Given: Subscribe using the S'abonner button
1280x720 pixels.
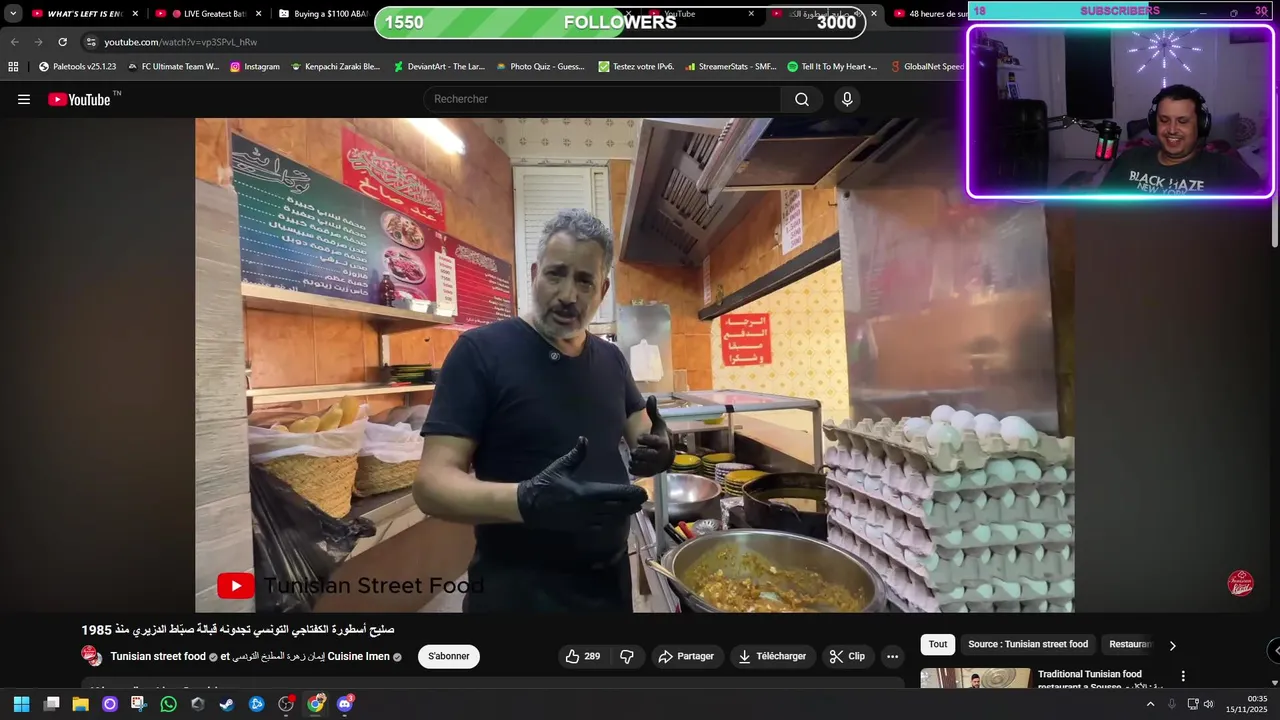Looking at the screenshot, I should [449, 656].
